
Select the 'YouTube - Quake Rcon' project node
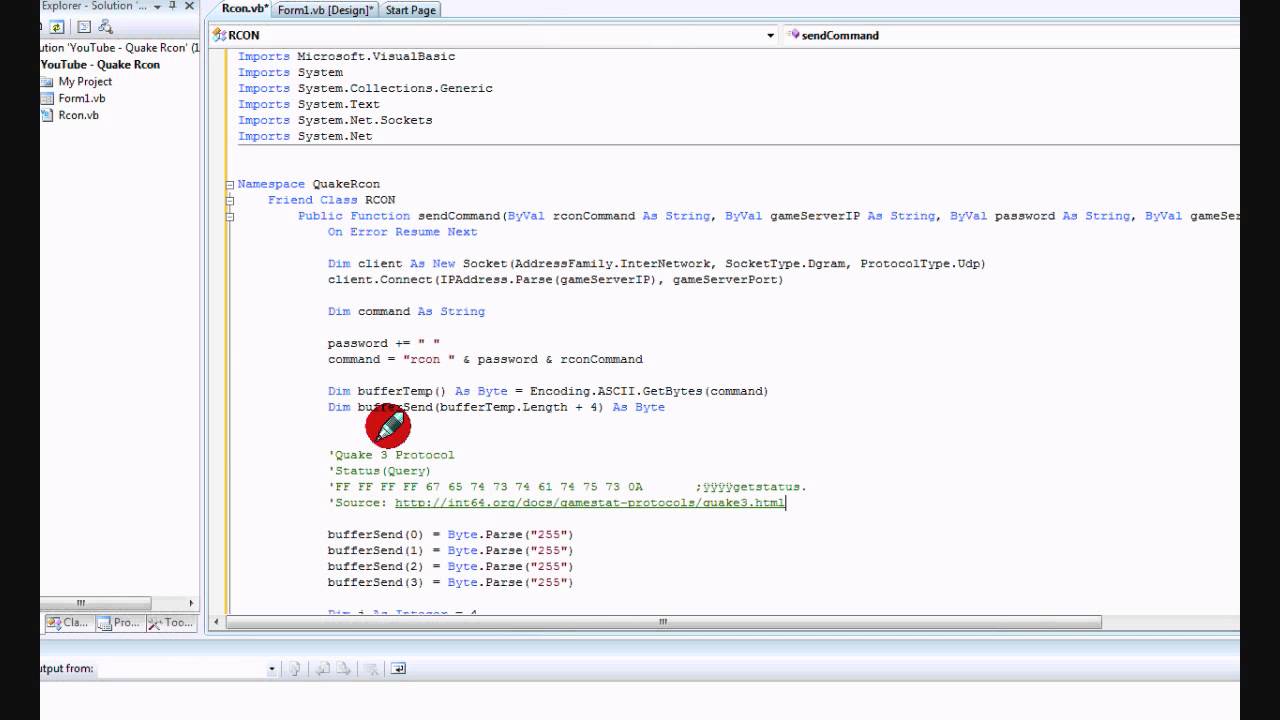(100, 65)
